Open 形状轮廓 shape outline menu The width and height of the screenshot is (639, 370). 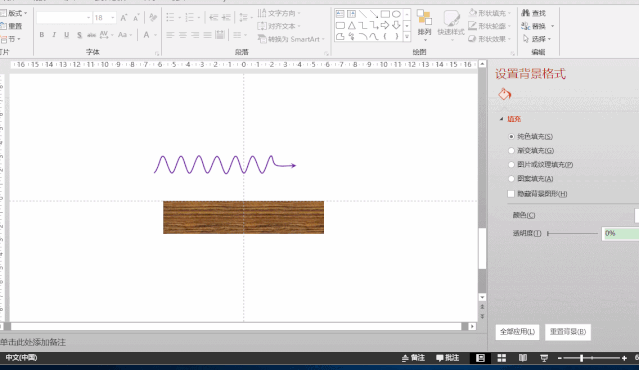(489, 26)
